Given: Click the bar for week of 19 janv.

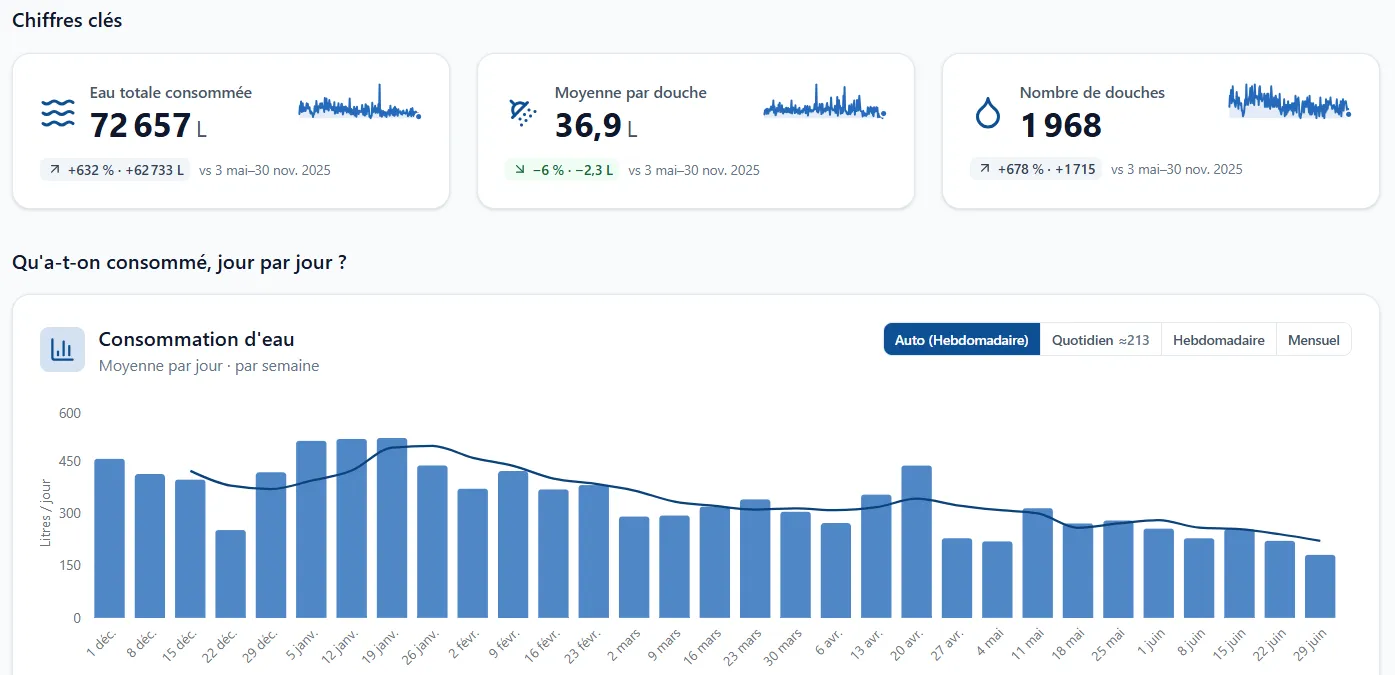Looking at the screenshot, I should click(392, 528).
